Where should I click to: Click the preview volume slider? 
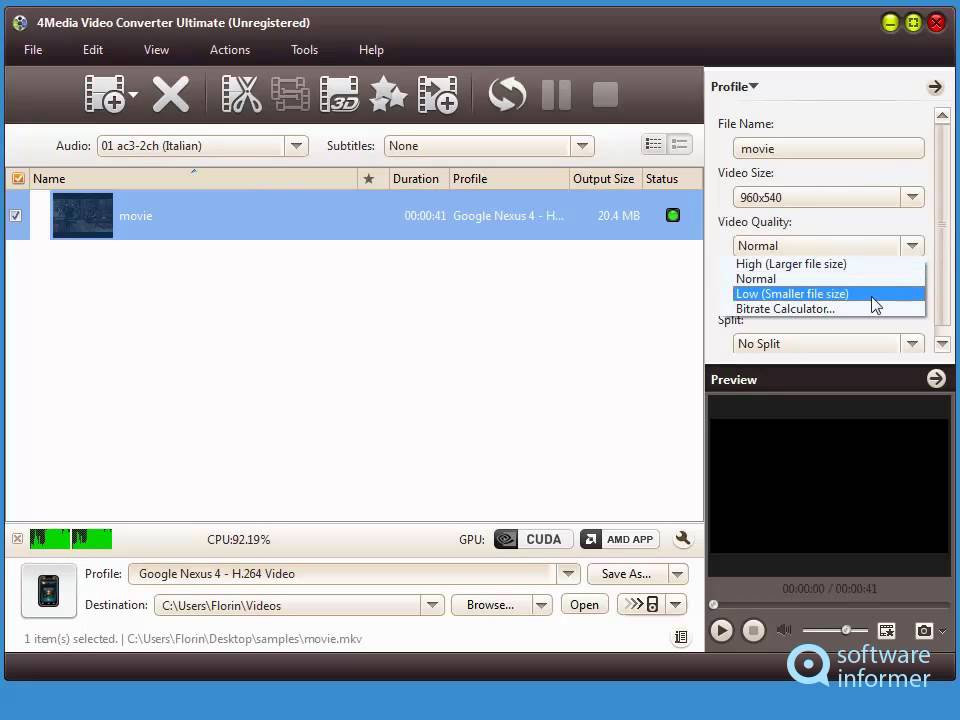(835, 630)
